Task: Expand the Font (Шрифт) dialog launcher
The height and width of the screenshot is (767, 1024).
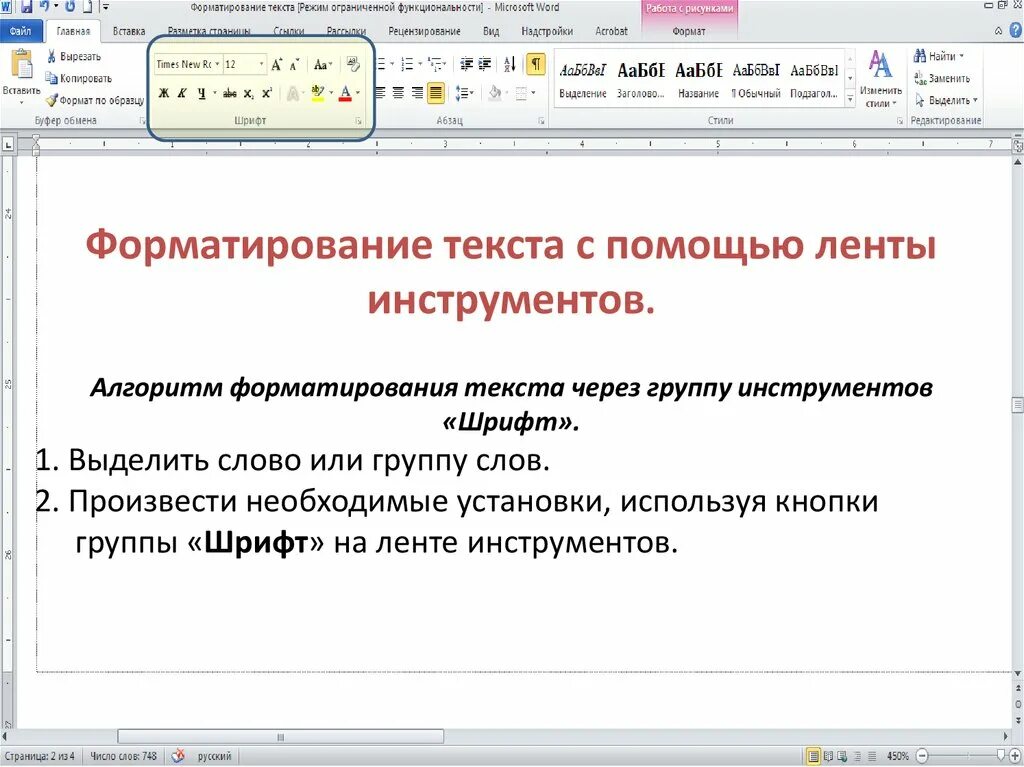Action: (x=359, y=122)
